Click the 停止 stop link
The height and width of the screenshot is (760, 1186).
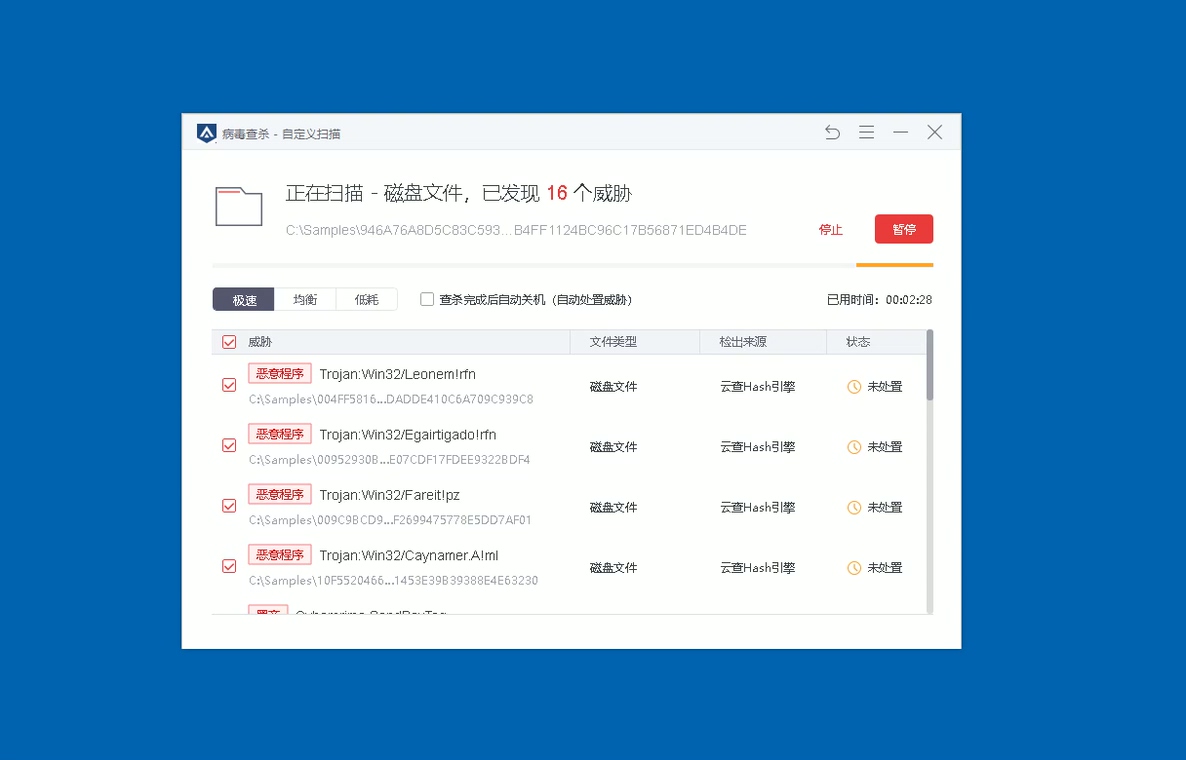[831, 229]
